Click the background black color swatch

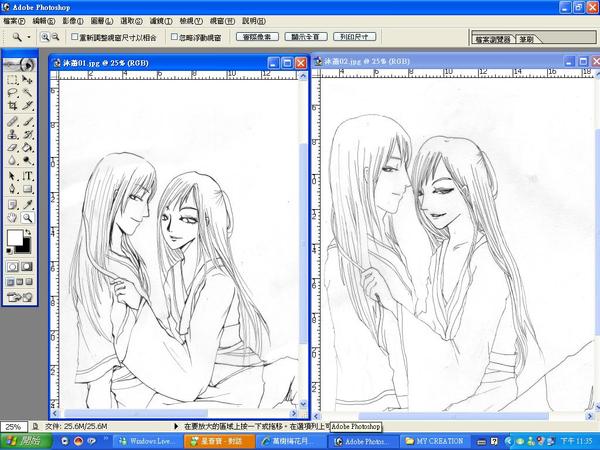pyautogui.click(x=25, y=247)
